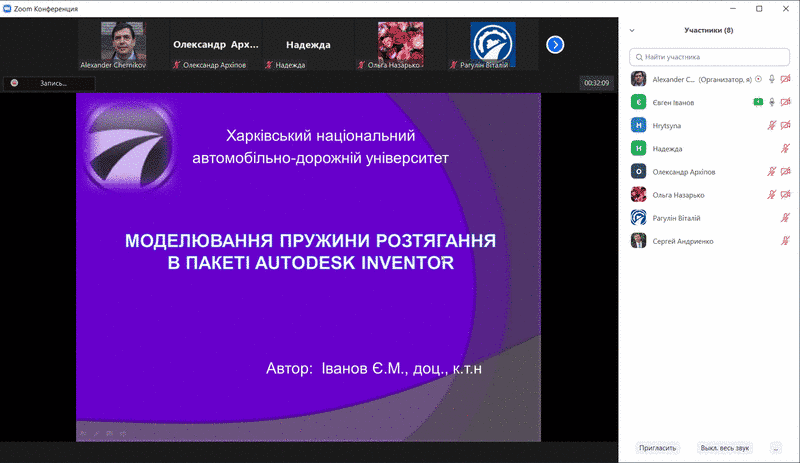Show next video thumbnails with blue arrow
Image resolution: width=800 pixels, height=463 pixels.
coord(555,45)
